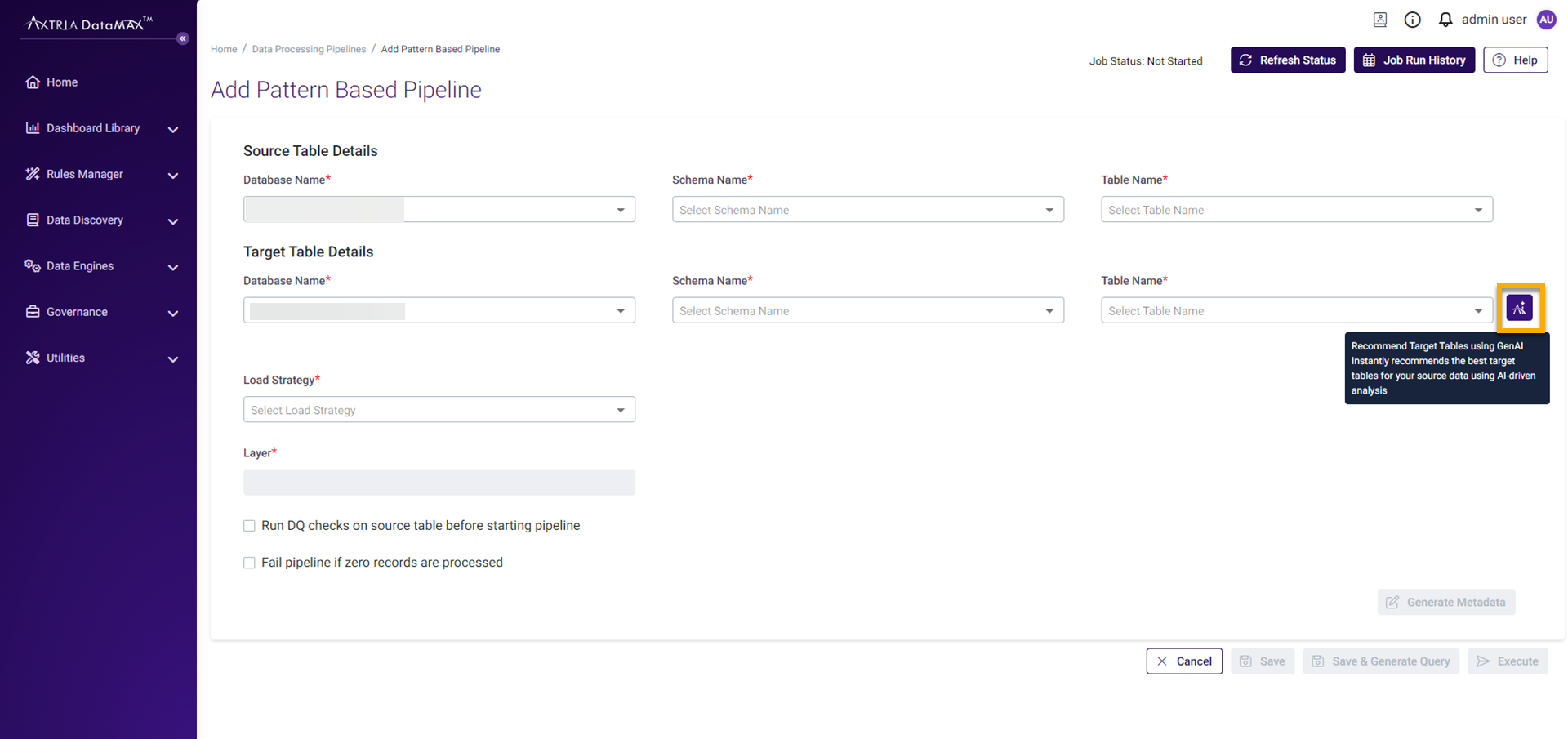Image resolution: width=1568 pixels, height=739 pixels.
Task: Select the Rules Manager sidebar icon
Action: click(x=32, y=174)
